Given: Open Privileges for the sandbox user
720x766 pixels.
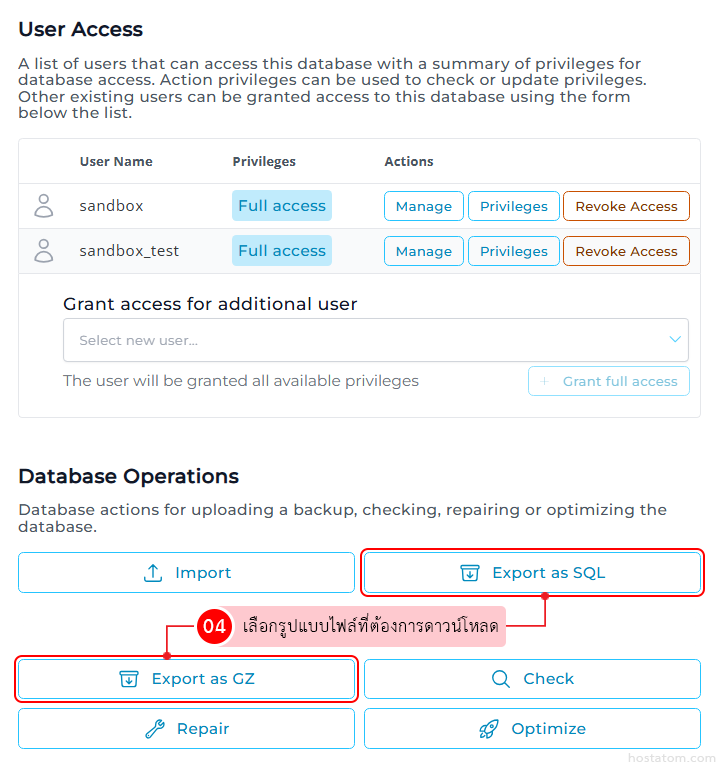Looking at the screenshot, I should (514, 206).
